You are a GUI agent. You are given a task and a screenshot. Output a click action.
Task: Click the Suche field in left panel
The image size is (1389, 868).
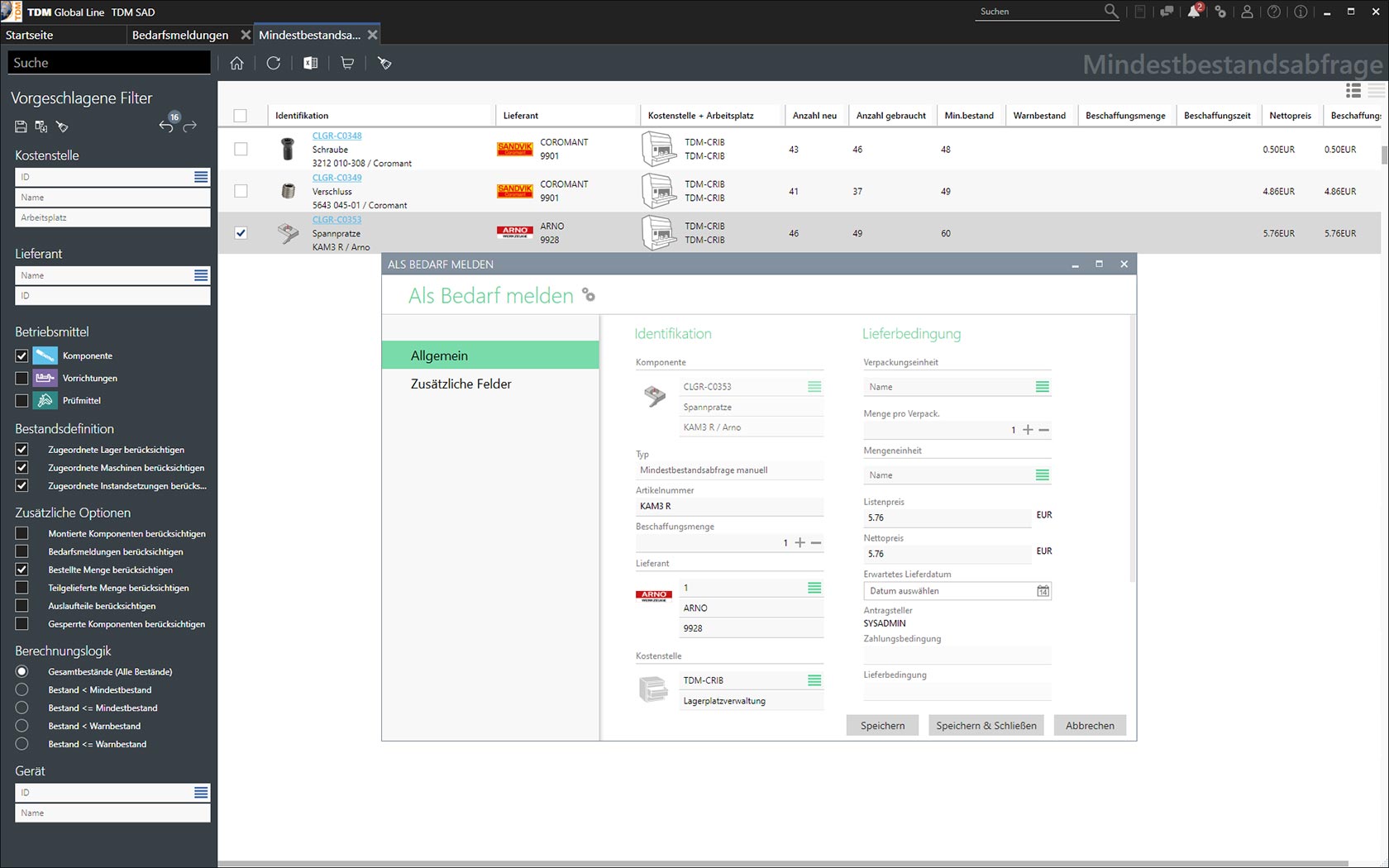109,63
